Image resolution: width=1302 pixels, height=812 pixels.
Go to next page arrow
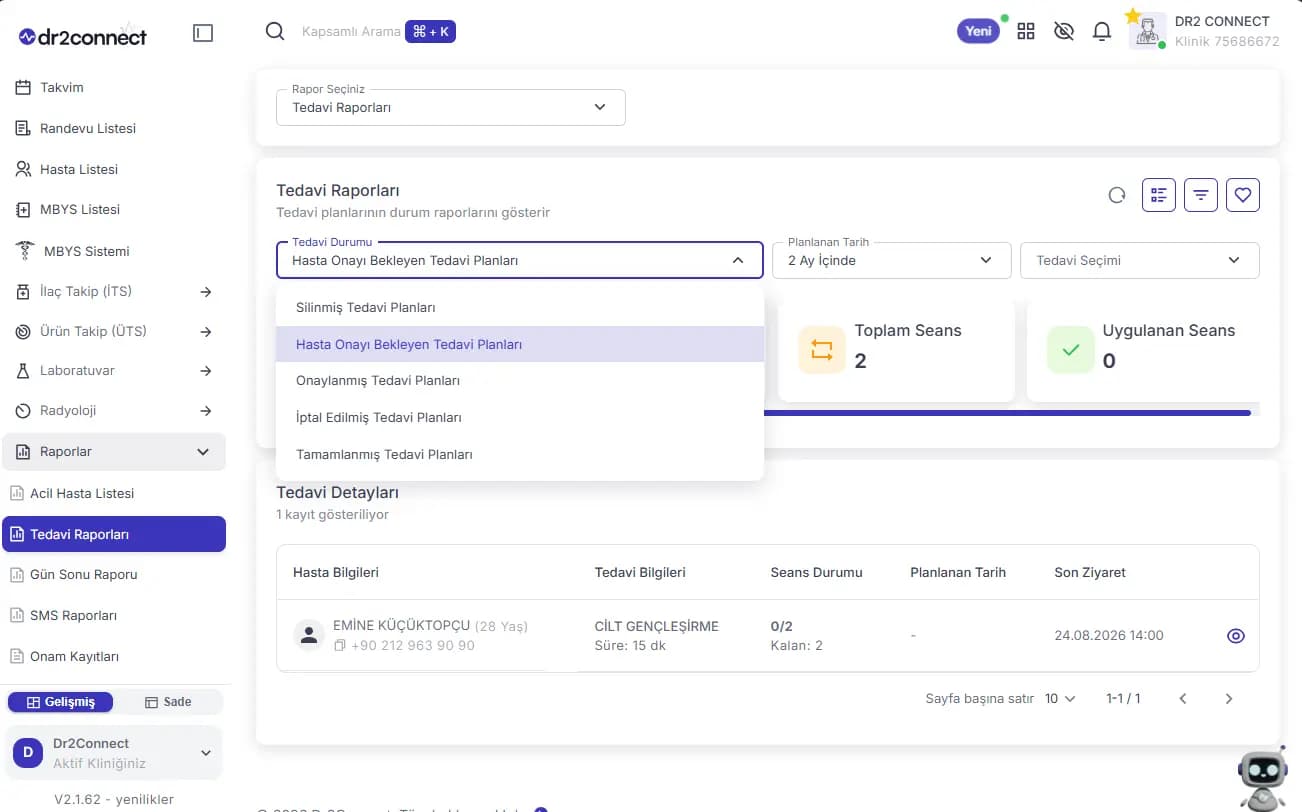coord(1229,699)
